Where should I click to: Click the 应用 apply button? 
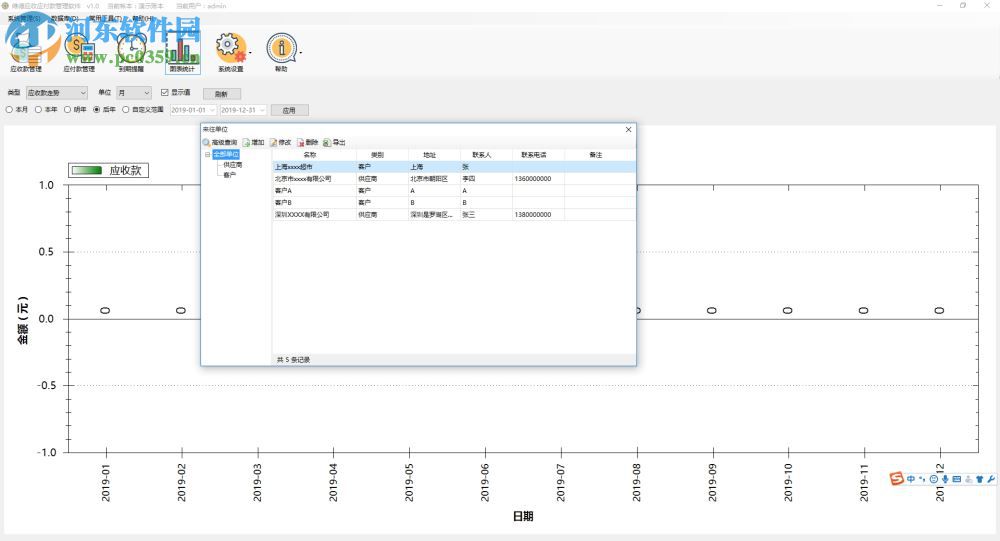coord(289,110)
